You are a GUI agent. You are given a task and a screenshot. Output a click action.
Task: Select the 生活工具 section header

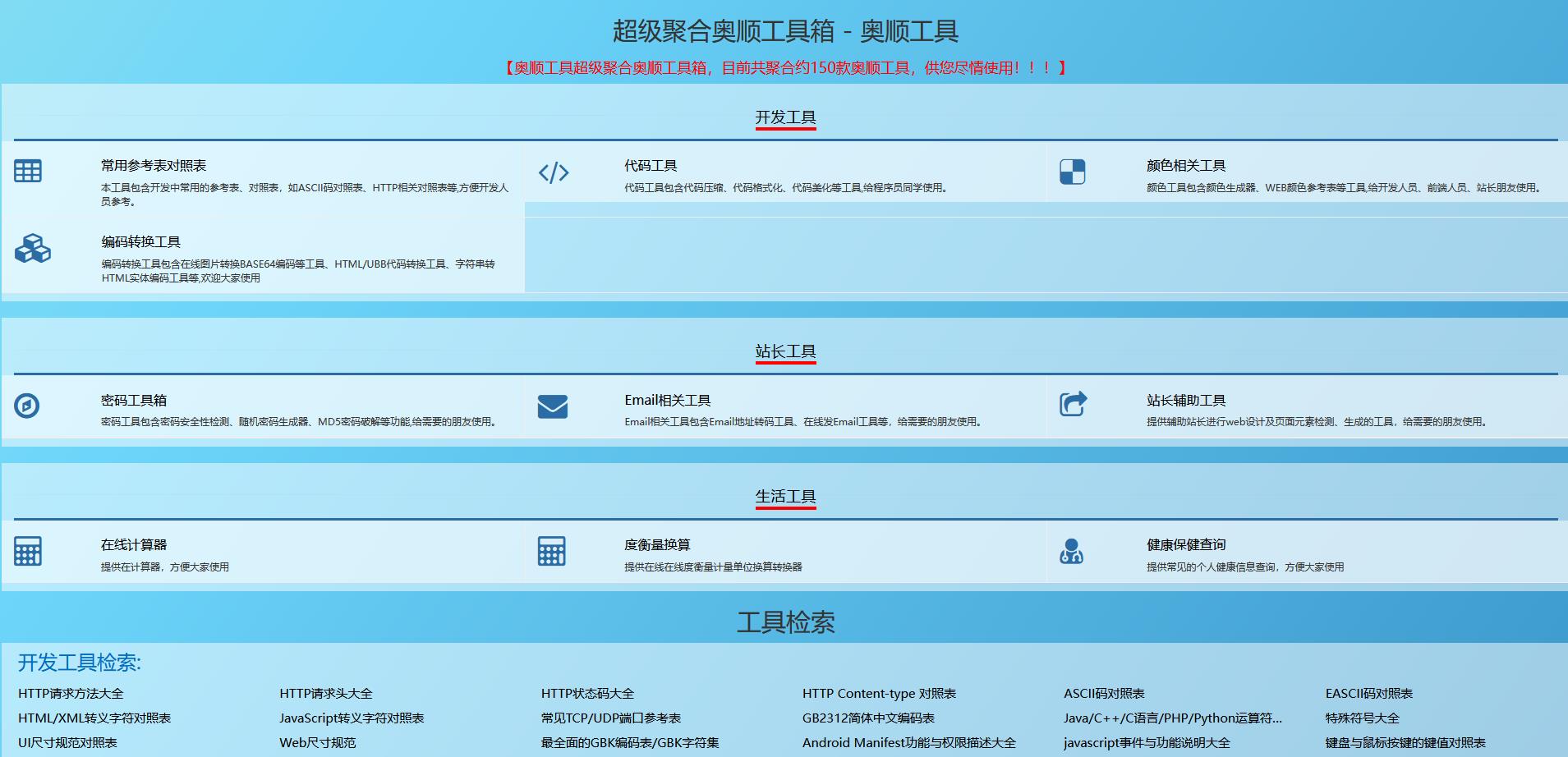785,496
